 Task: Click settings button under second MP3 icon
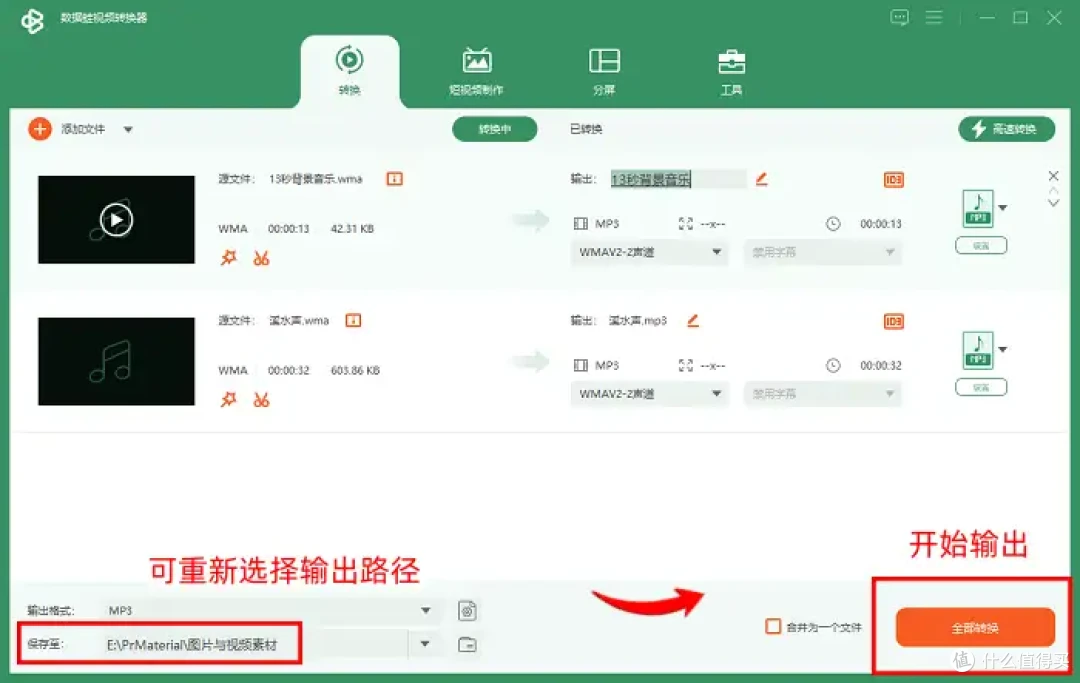982,387
